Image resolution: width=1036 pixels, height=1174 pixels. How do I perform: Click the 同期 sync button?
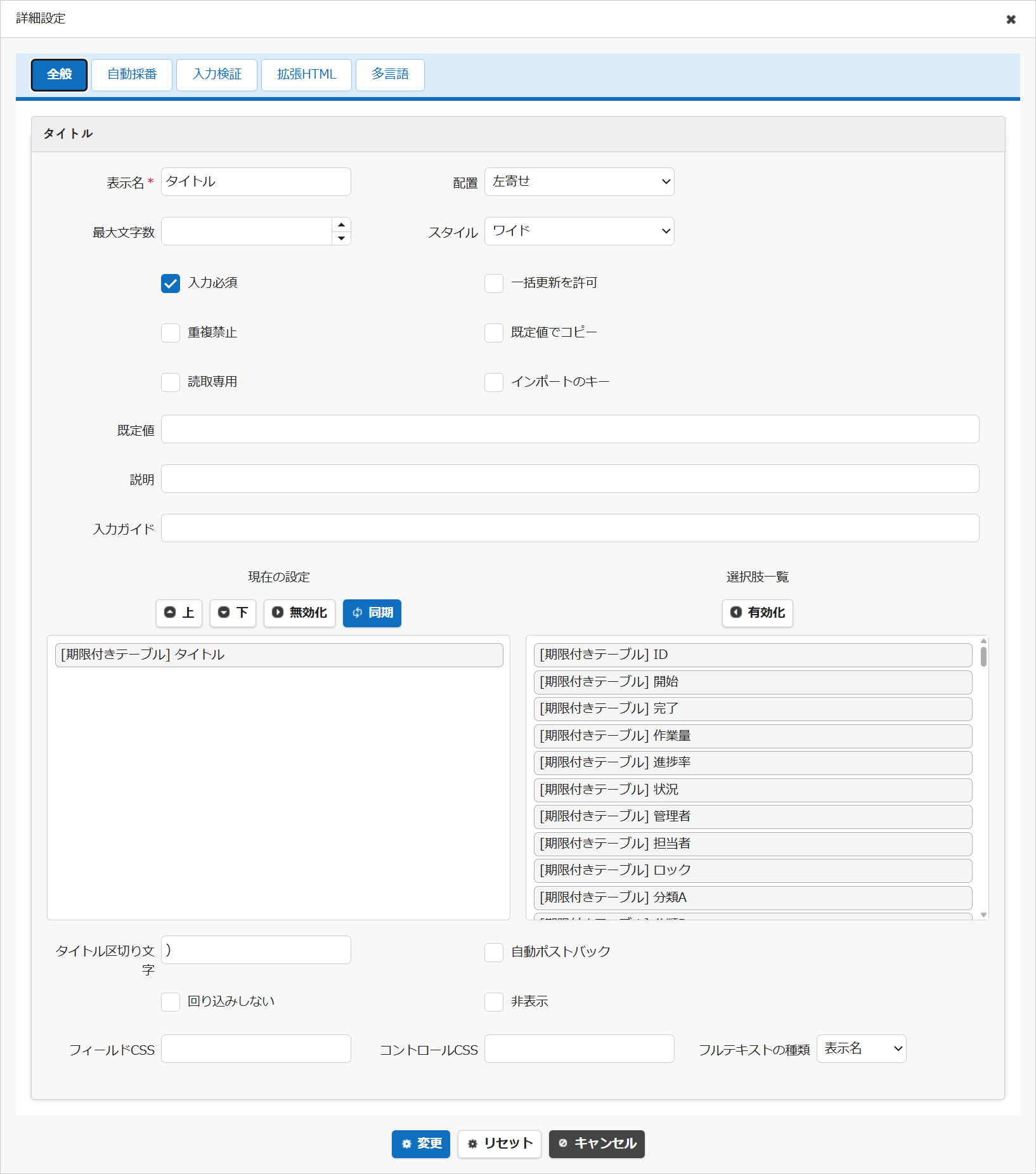372,613
